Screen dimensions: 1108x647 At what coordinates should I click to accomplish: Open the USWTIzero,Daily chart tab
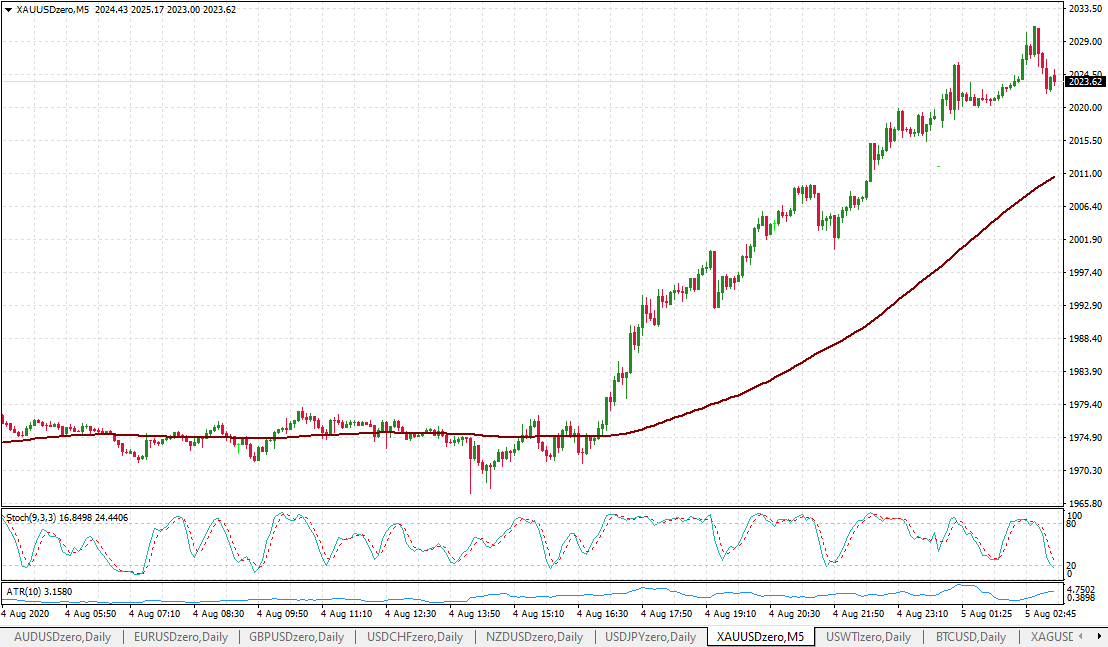pos(869,636)
